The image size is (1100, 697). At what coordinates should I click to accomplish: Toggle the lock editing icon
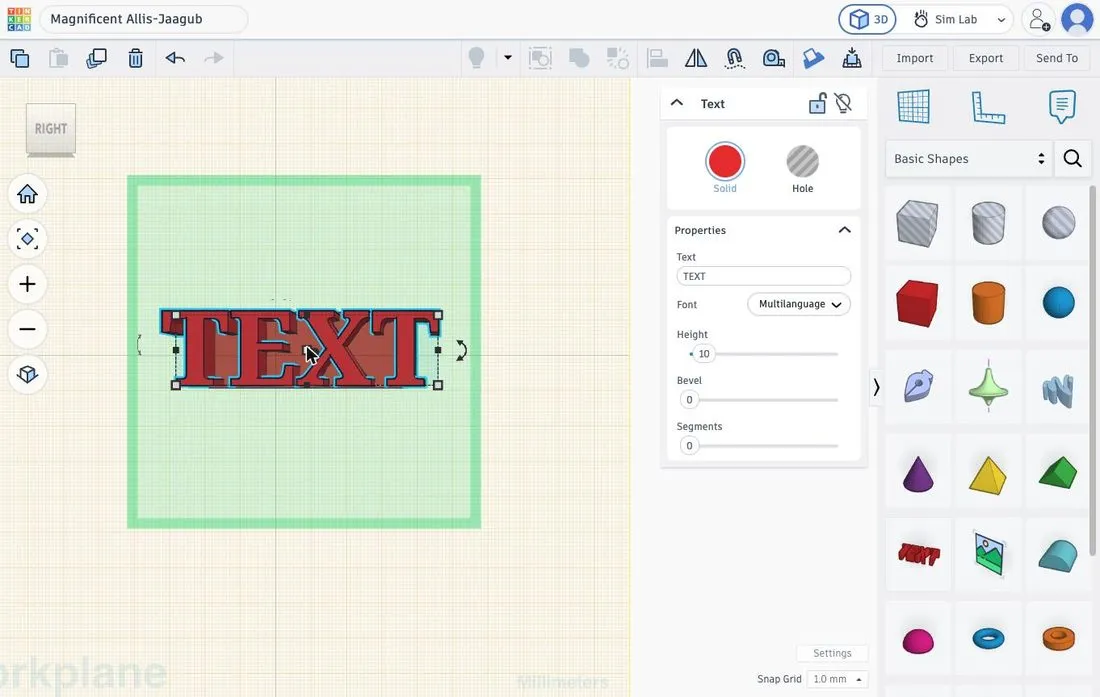coord(817,103)
